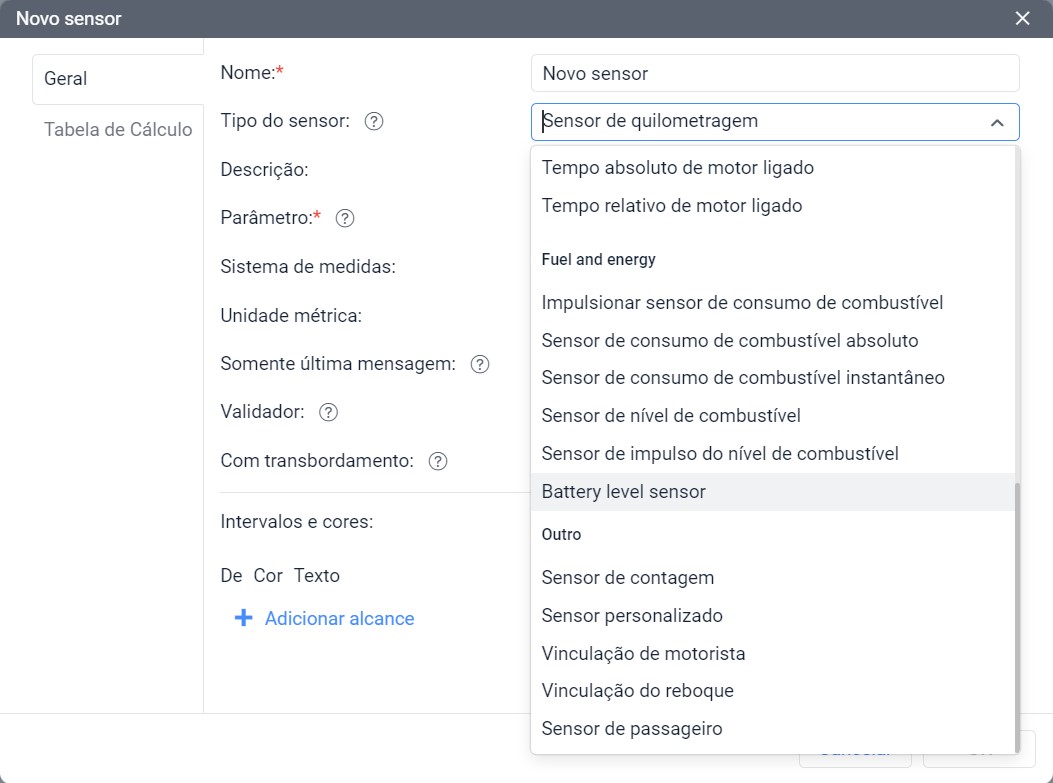This screenshot has height=783, width=1053.
Task: Select Sensor de contagem option
Action: click(627, 578)
